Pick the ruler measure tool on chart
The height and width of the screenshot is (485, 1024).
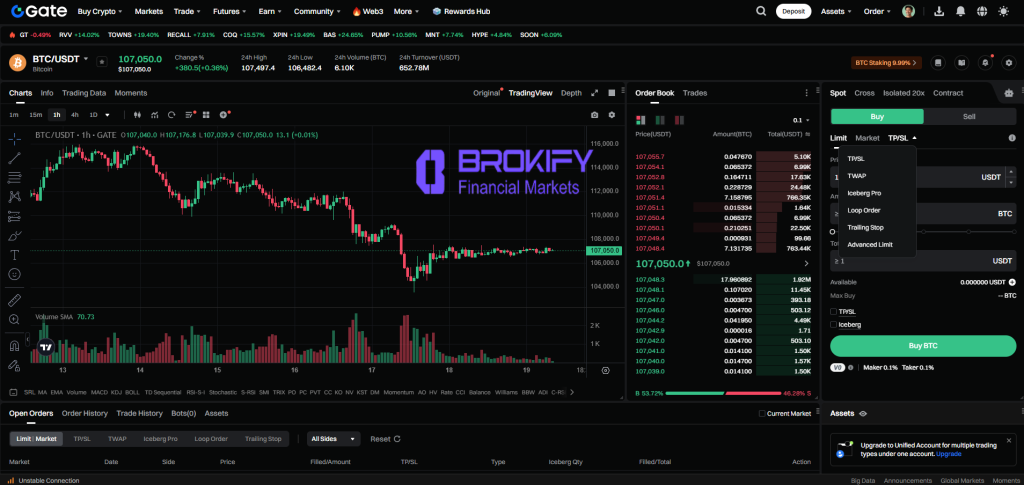(x=15, y=299)
